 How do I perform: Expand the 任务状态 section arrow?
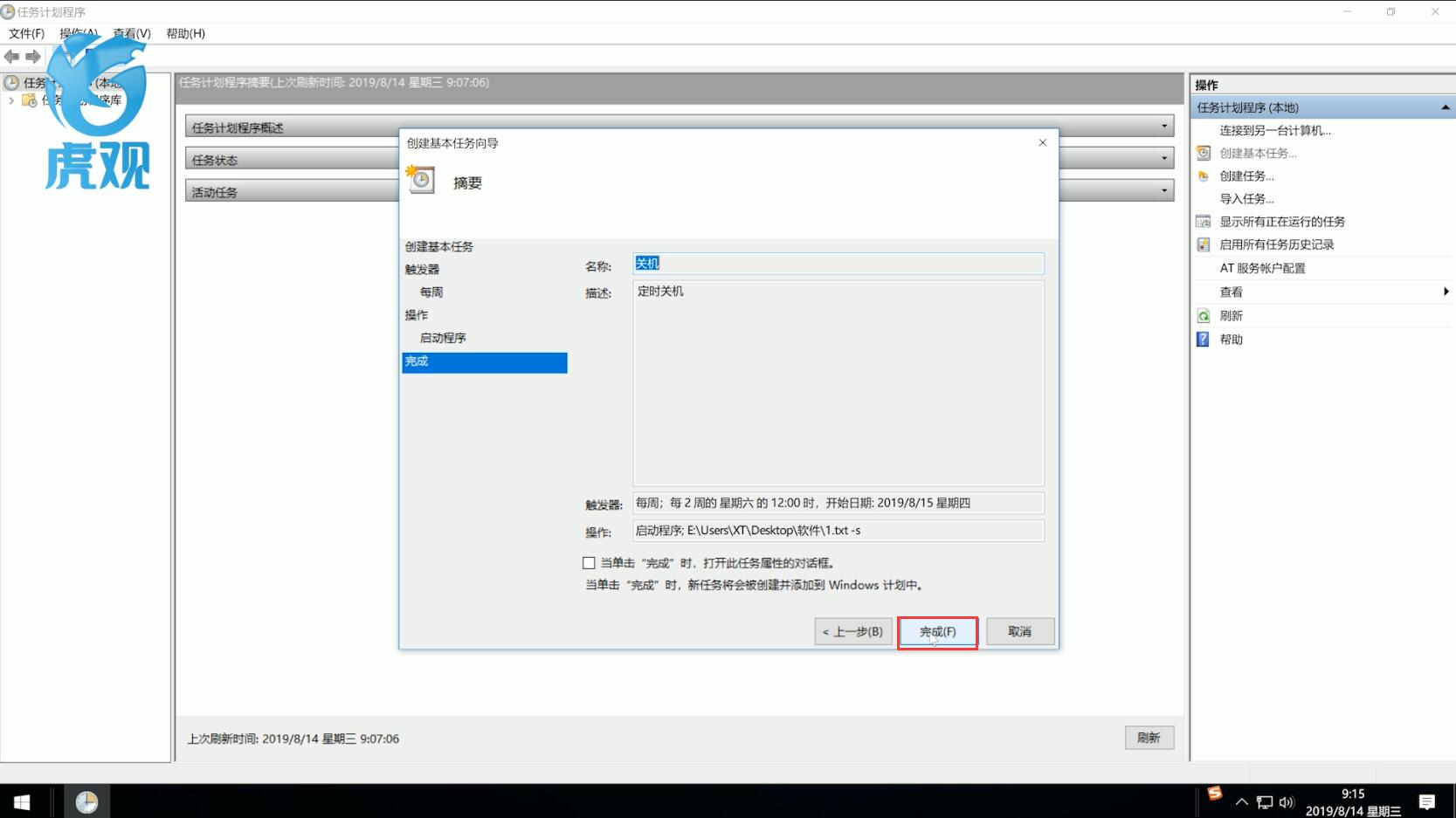pos(1164,159)
